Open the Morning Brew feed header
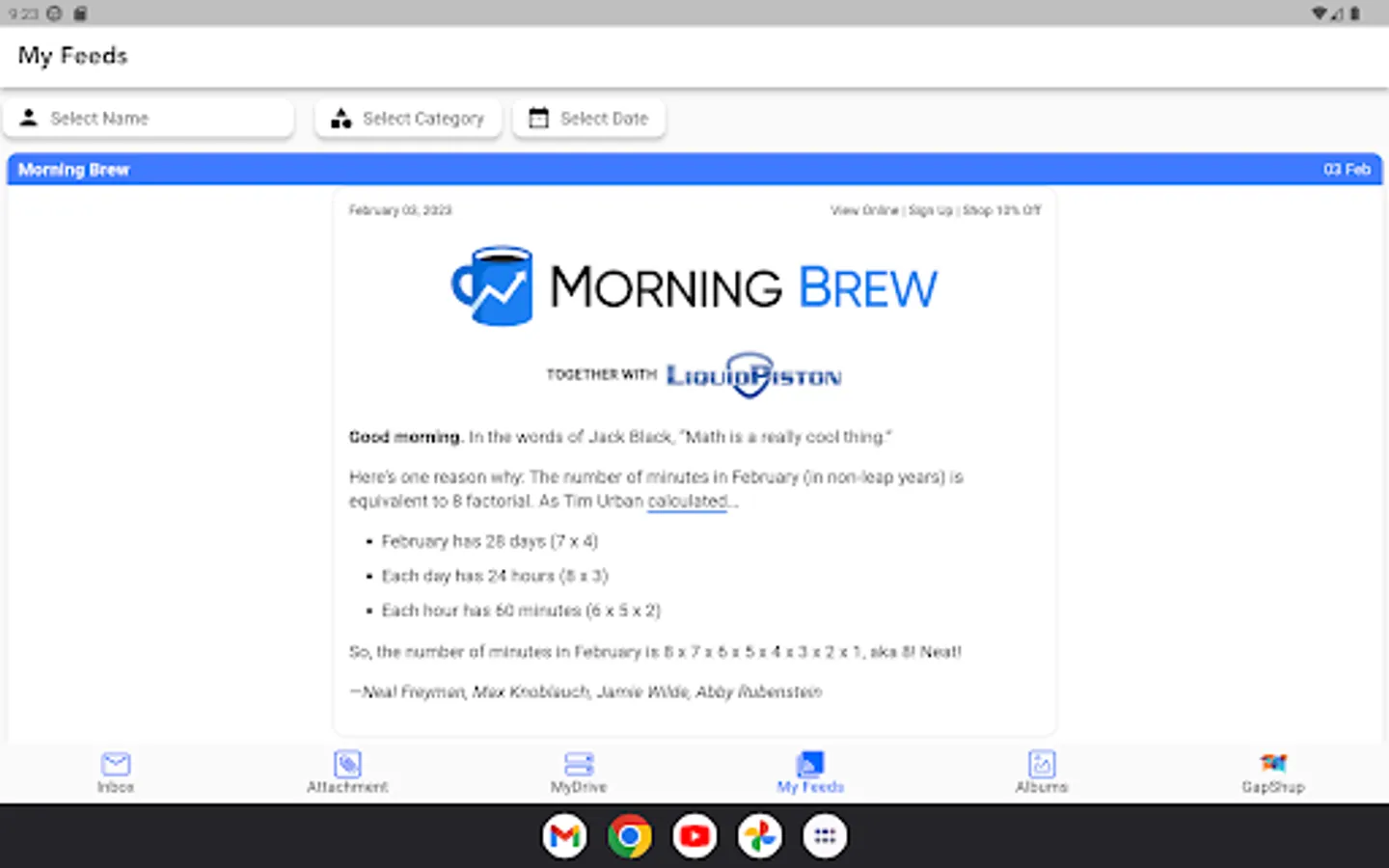Image resolution: width=1389 pixels, height=868 pixels. pyautogui.click(x=694, y=169)
